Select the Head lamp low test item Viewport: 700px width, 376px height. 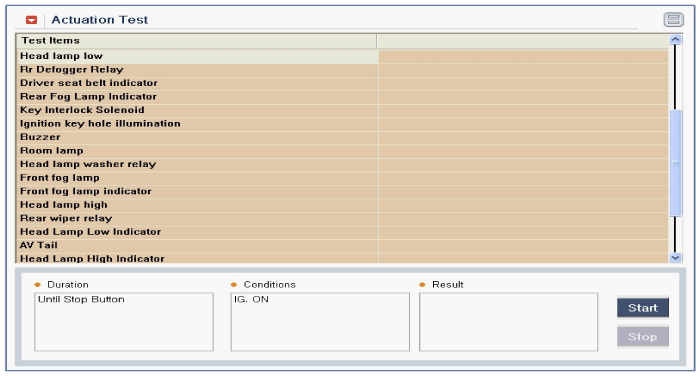tap(342, 56)
